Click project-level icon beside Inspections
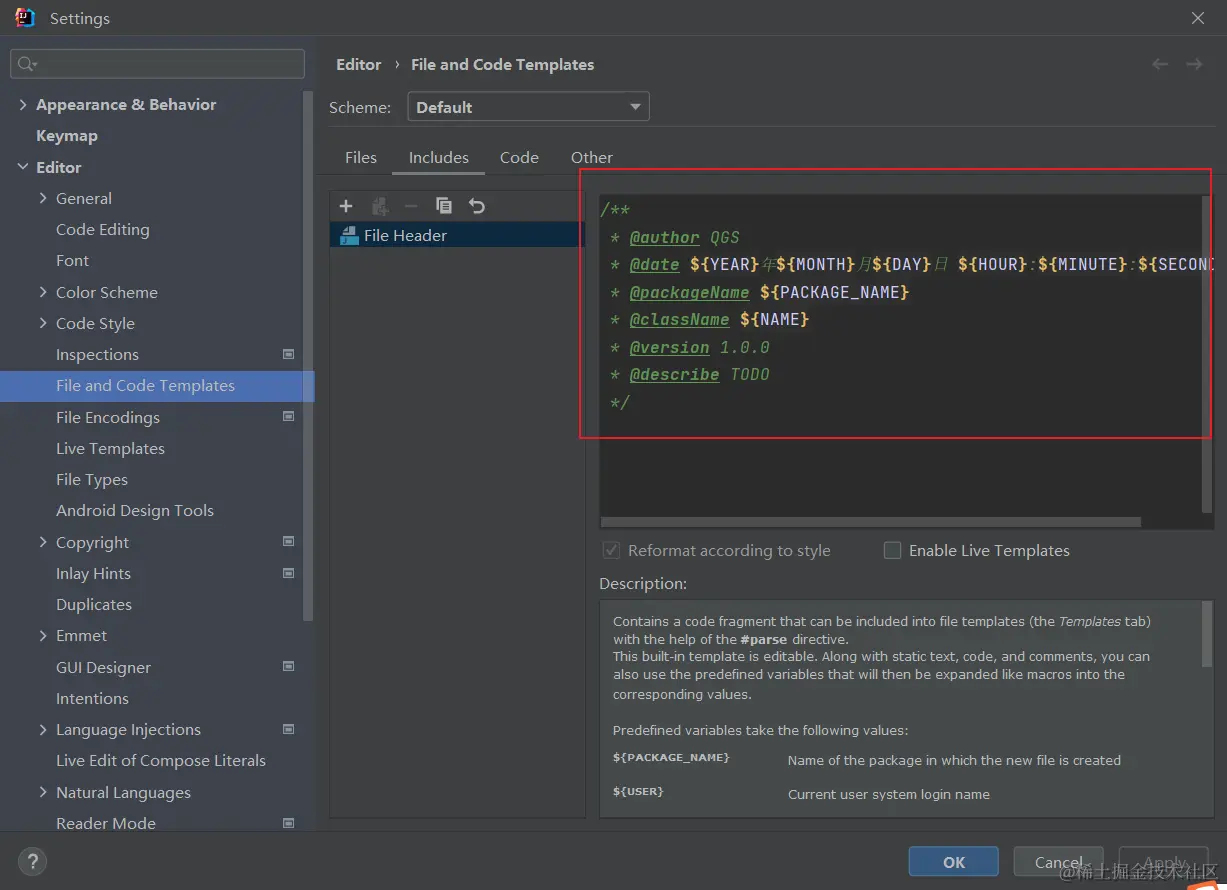This screenshot has width=1227, height=890. (289, 354)
